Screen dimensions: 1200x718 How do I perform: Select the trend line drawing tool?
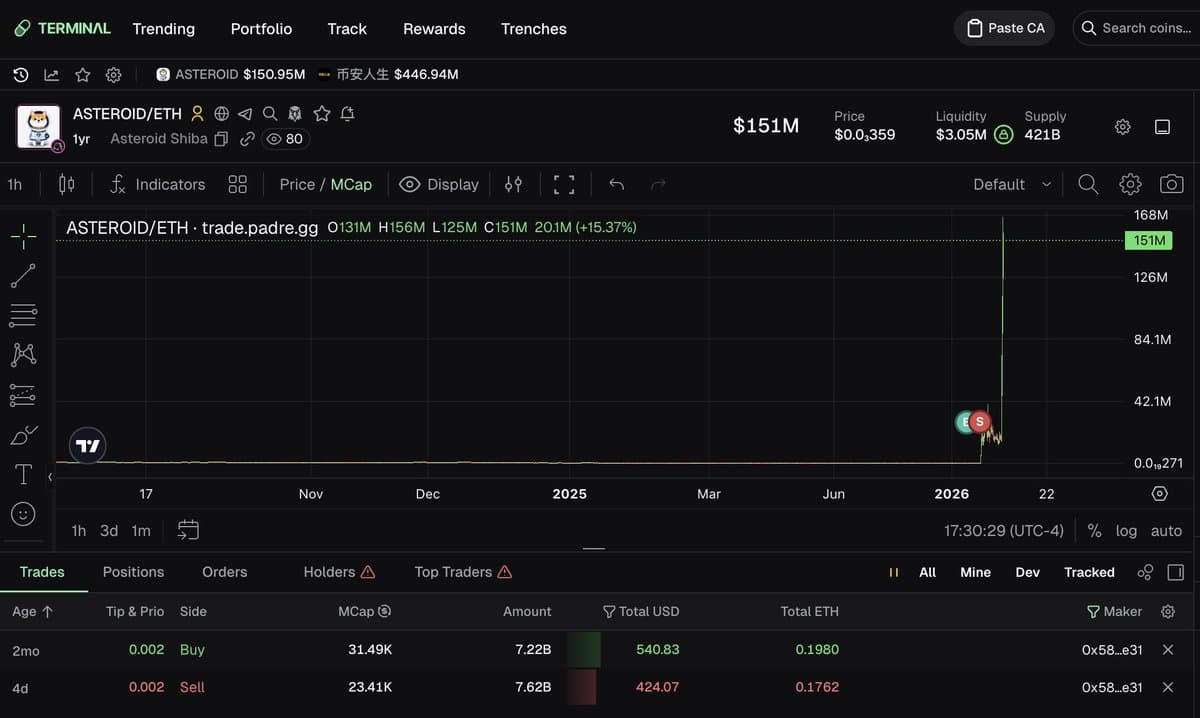point(22,276)
